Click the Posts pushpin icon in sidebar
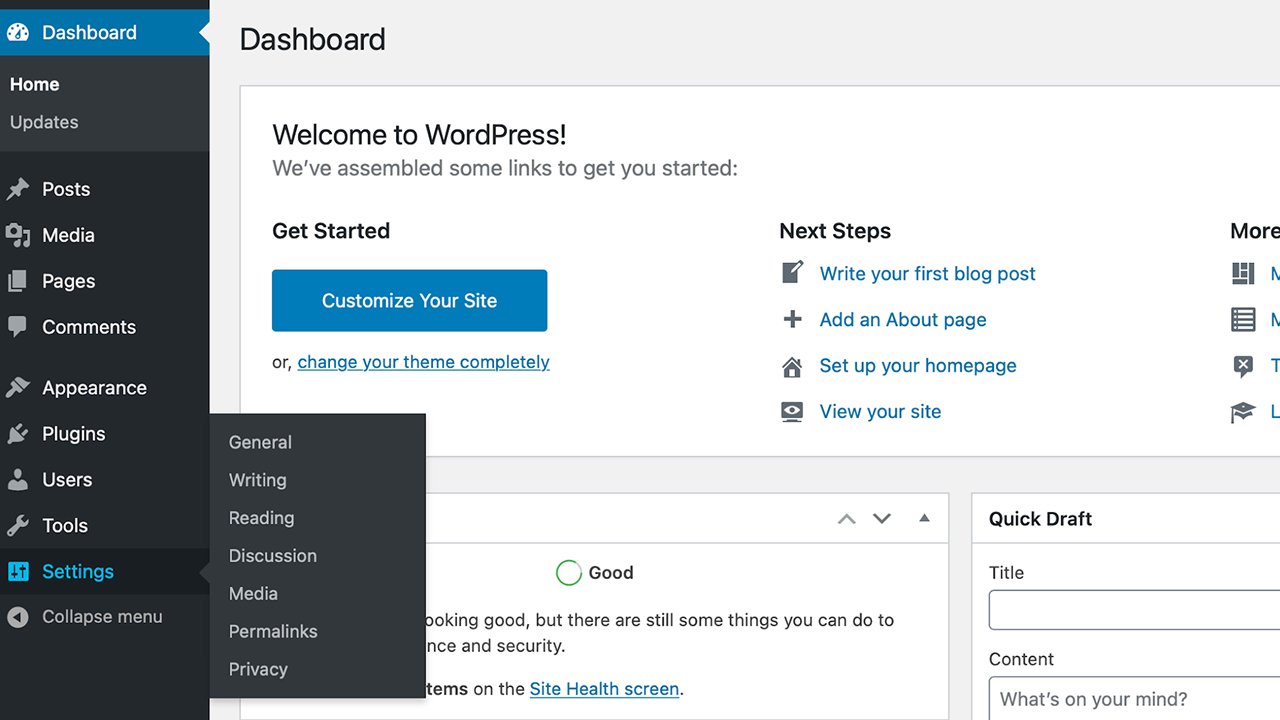The image size is (1280, 720). (18, 189)
